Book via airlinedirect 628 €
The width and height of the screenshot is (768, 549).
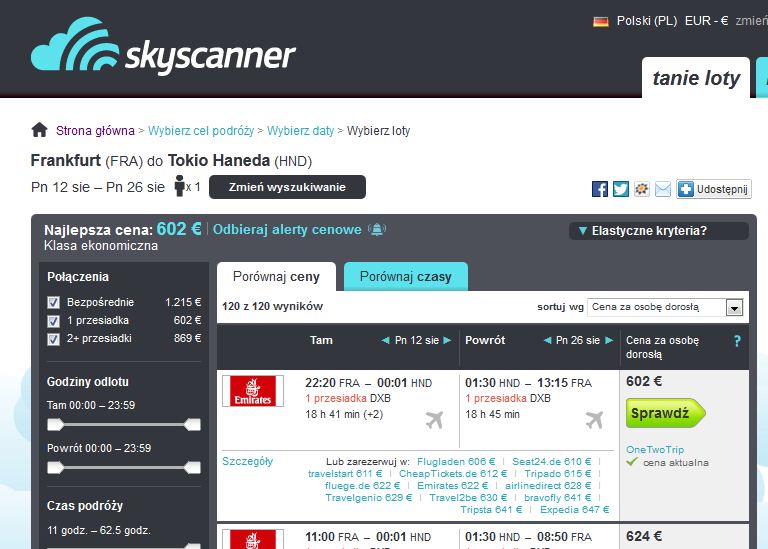(x=548, y=485)
